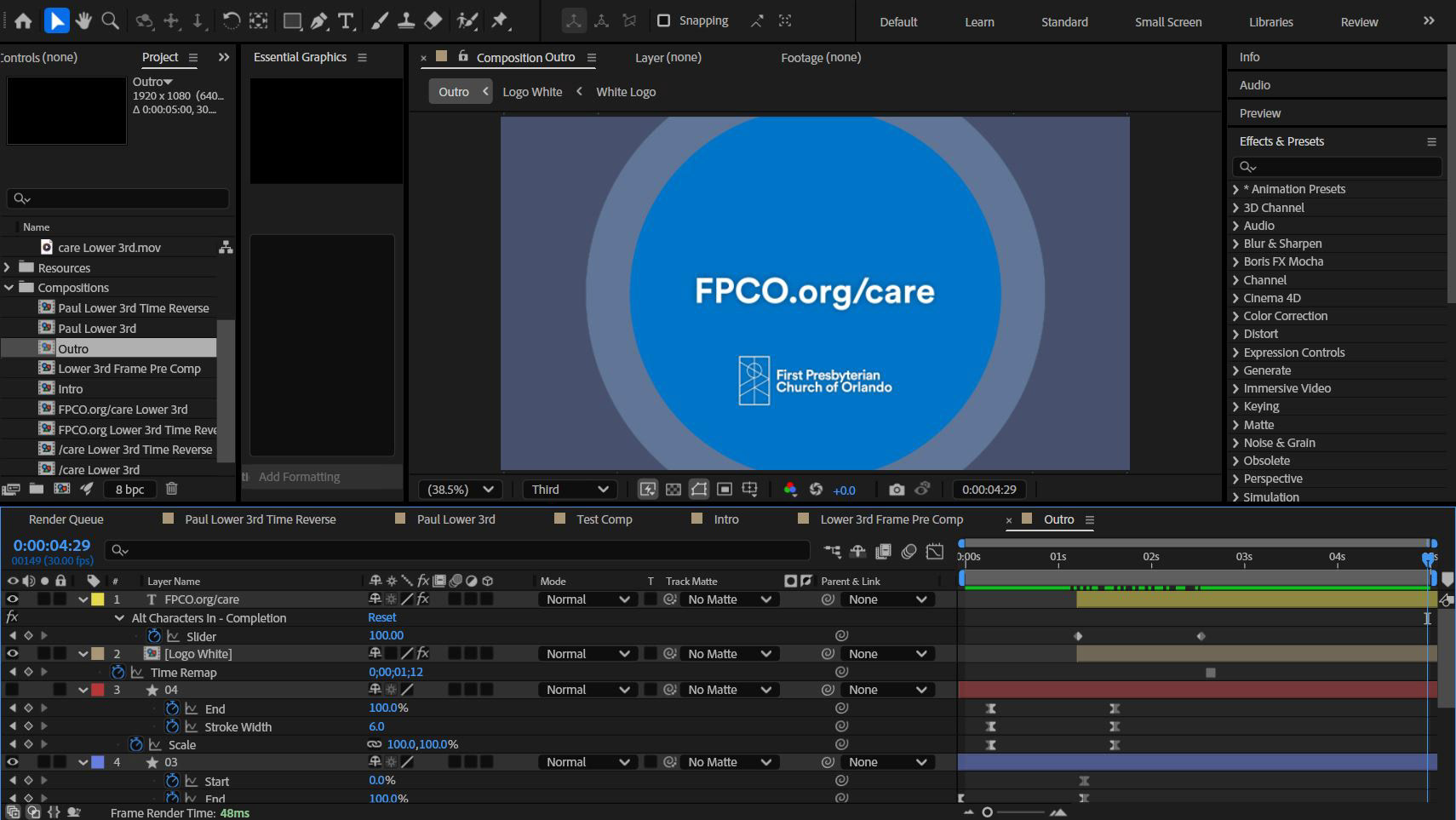Open Track Matte dropdown for [Logo White] layer
This screenshot has width=1456, height=820.
729,654
